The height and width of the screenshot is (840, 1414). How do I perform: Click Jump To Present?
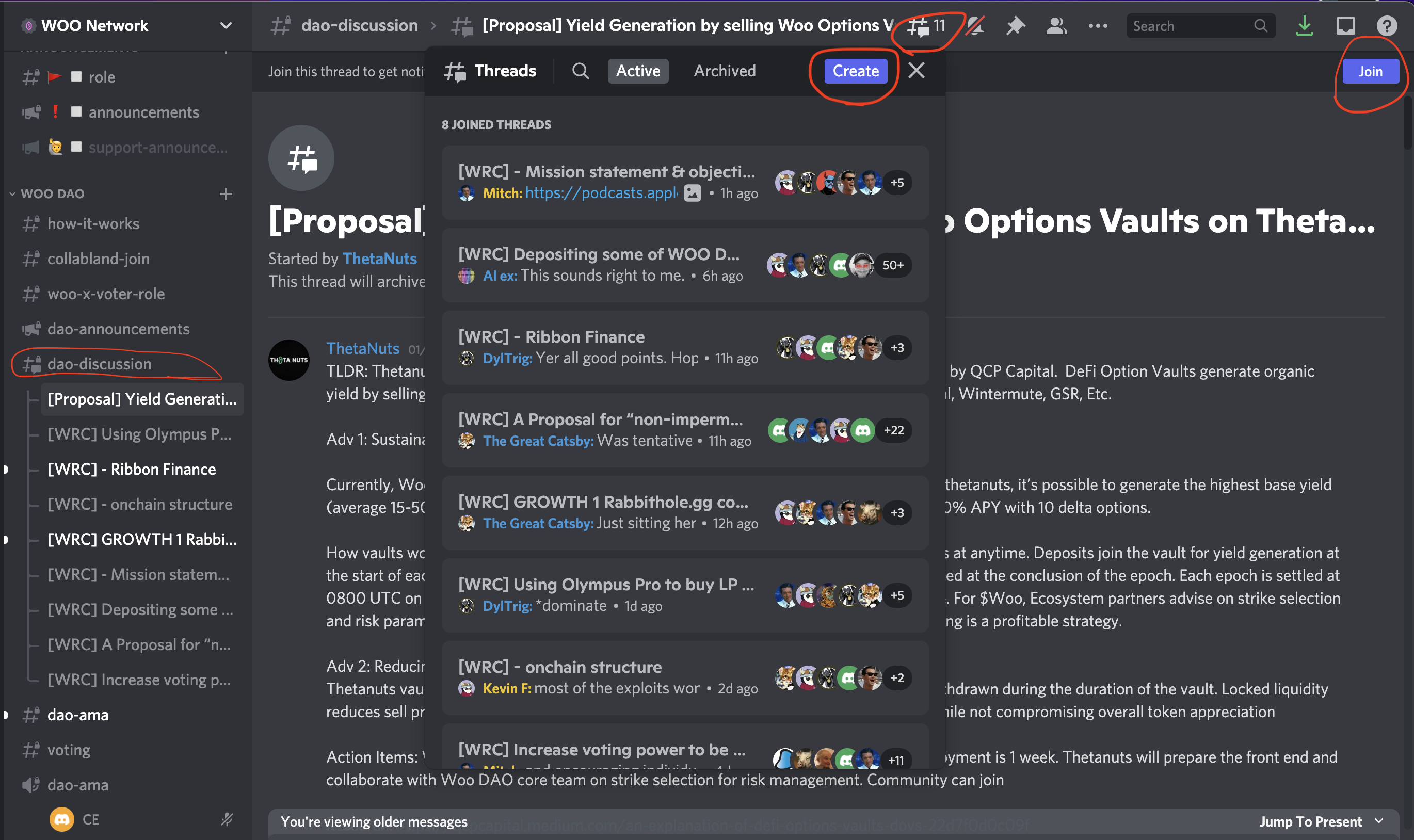1321,821
